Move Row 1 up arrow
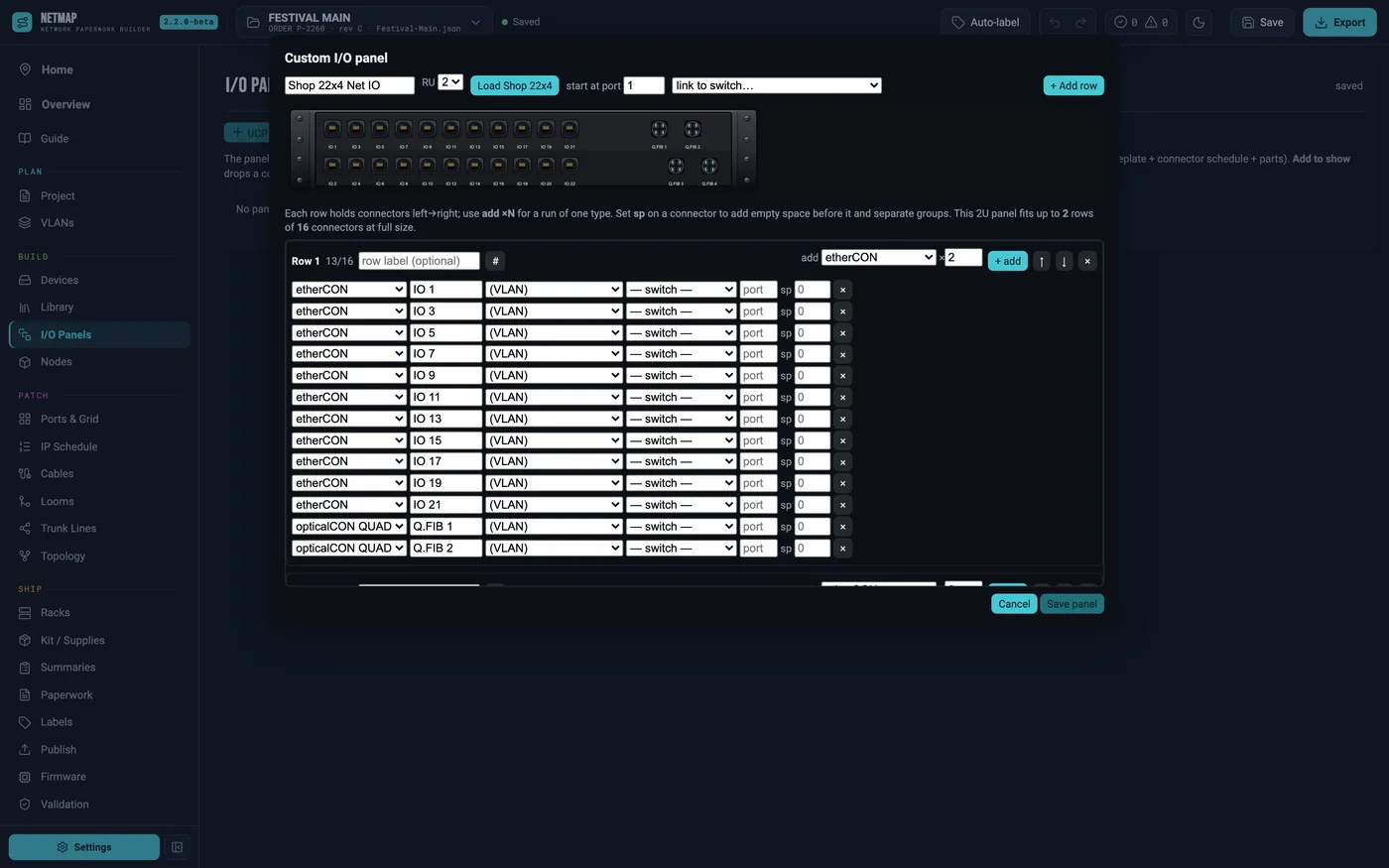Screen dimensions: 1389x868 click(1041, 261)
